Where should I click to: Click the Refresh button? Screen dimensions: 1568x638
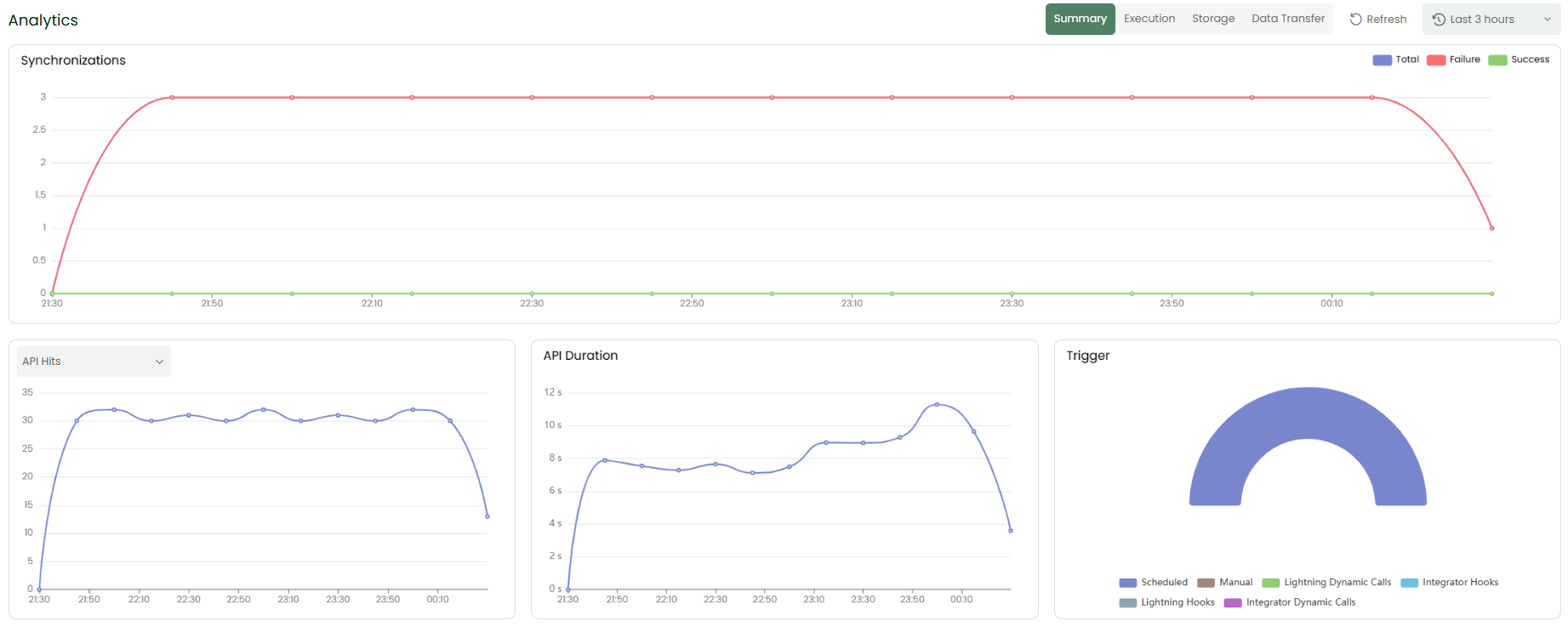[1378, 20]
